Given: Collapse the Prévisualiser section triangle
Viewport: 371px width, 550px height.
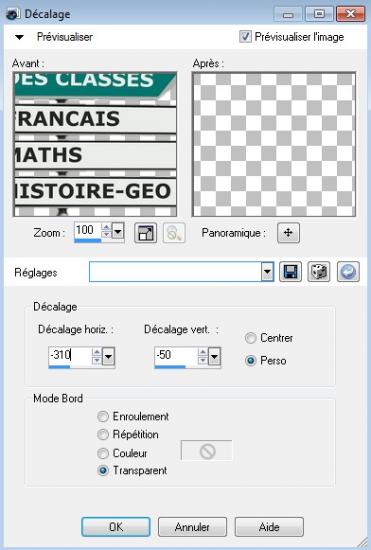Looking at the screenshot, I should tap(19, 37).
